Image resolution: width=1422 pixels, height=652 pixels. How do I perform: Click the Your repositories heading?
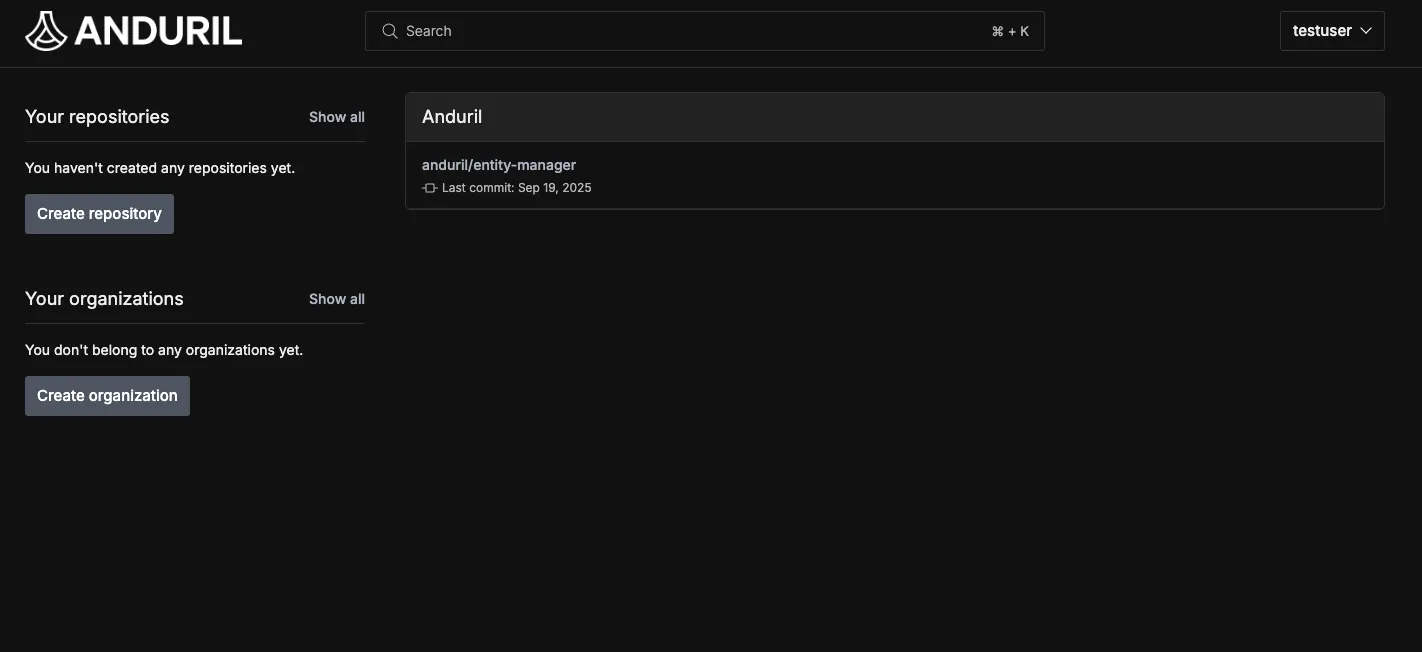coord(97,117)
